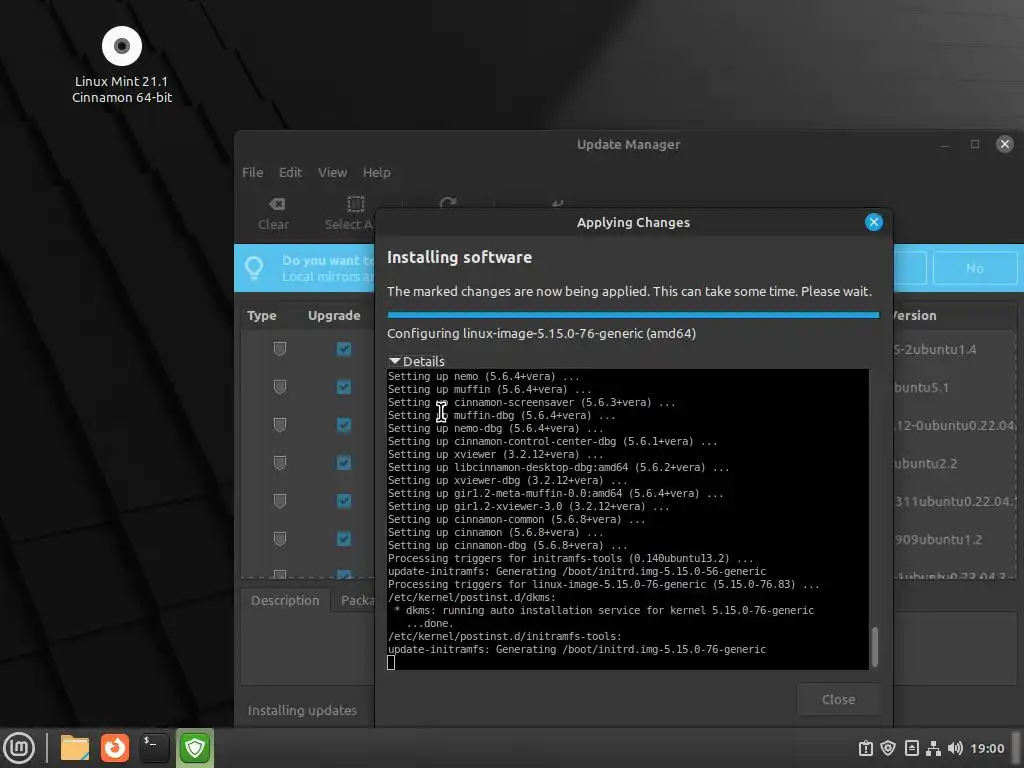
Task: Click the update shield tray icon
Action: (888, 748)
